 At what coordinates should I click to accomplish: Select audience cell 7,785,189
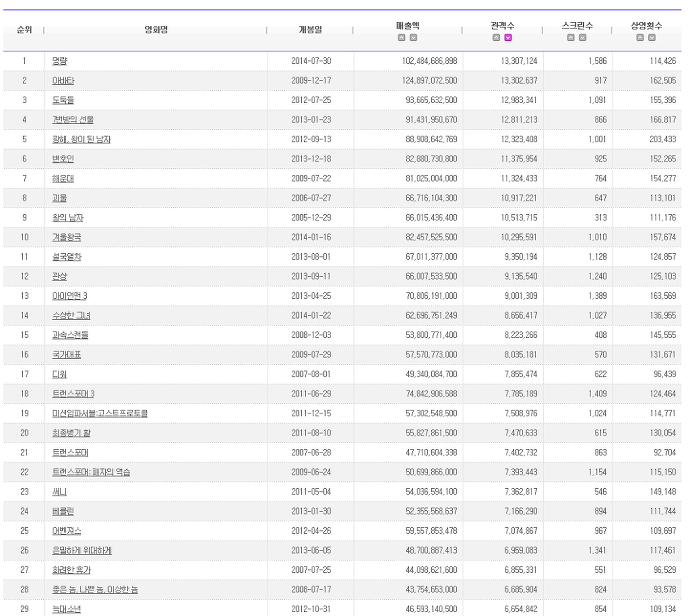[x=521, y=394]
